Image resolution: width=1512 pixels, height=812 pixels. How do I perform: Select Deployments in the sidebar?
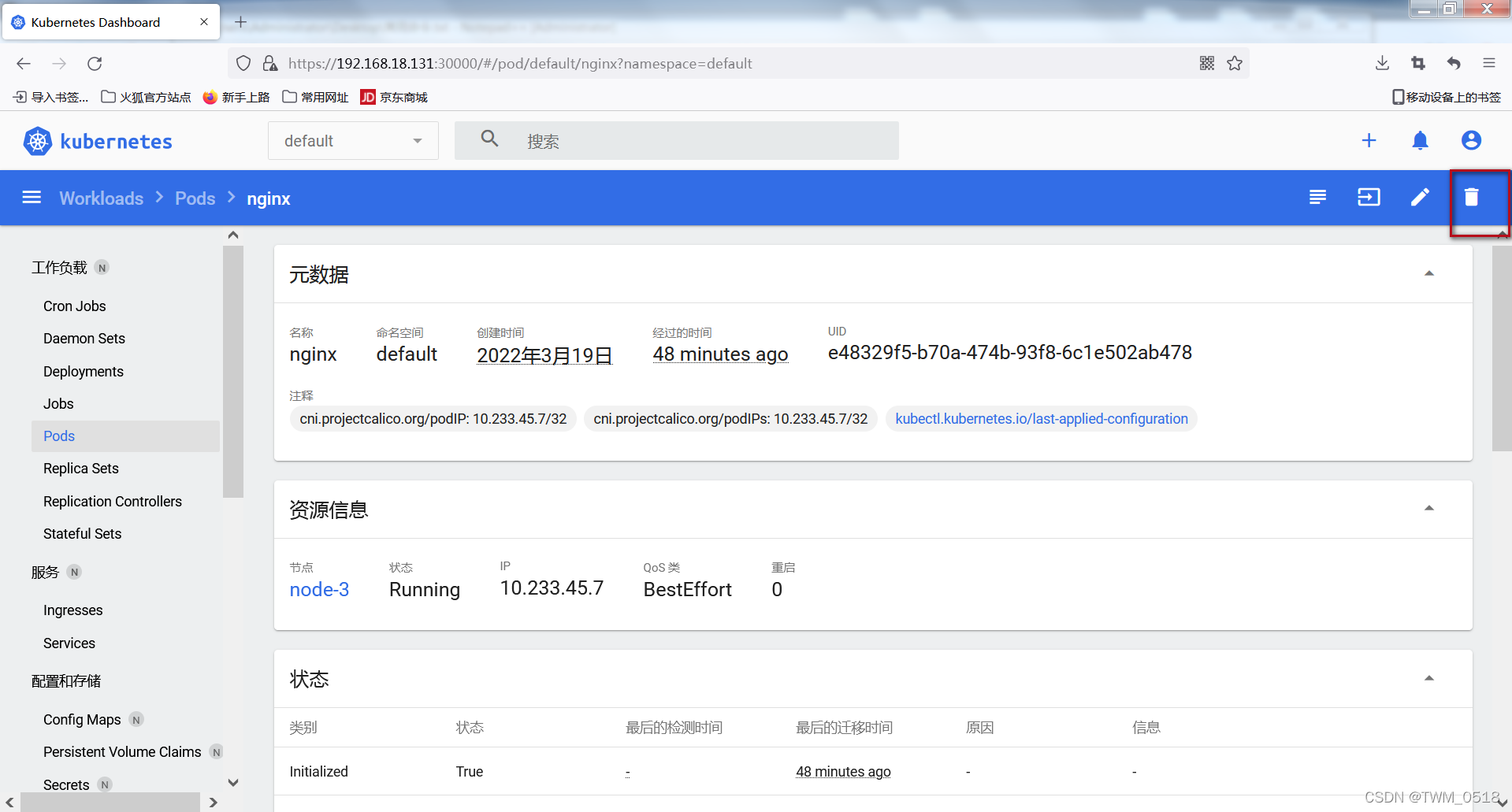pos(84,372)
